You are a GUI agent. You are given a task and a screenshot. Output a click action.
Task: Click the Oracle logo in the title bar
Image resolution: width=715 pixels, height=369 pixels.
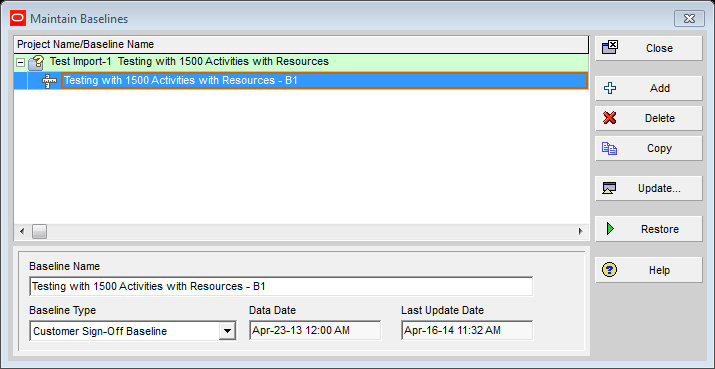pyautogui.click(x=18, y=19)
